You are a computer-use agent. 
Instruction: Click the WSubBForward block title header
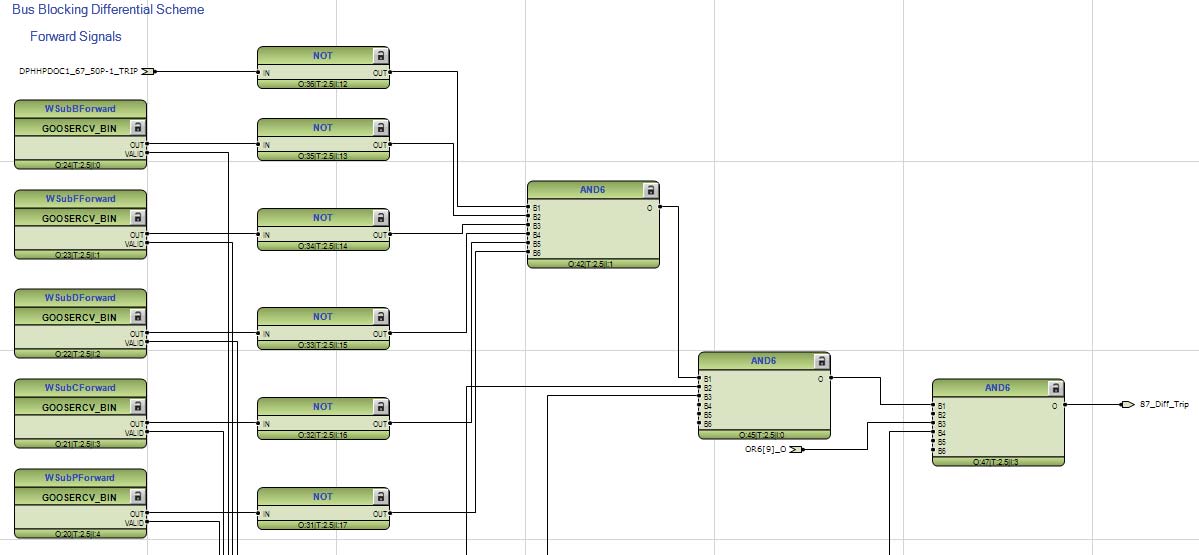(80, 108)
